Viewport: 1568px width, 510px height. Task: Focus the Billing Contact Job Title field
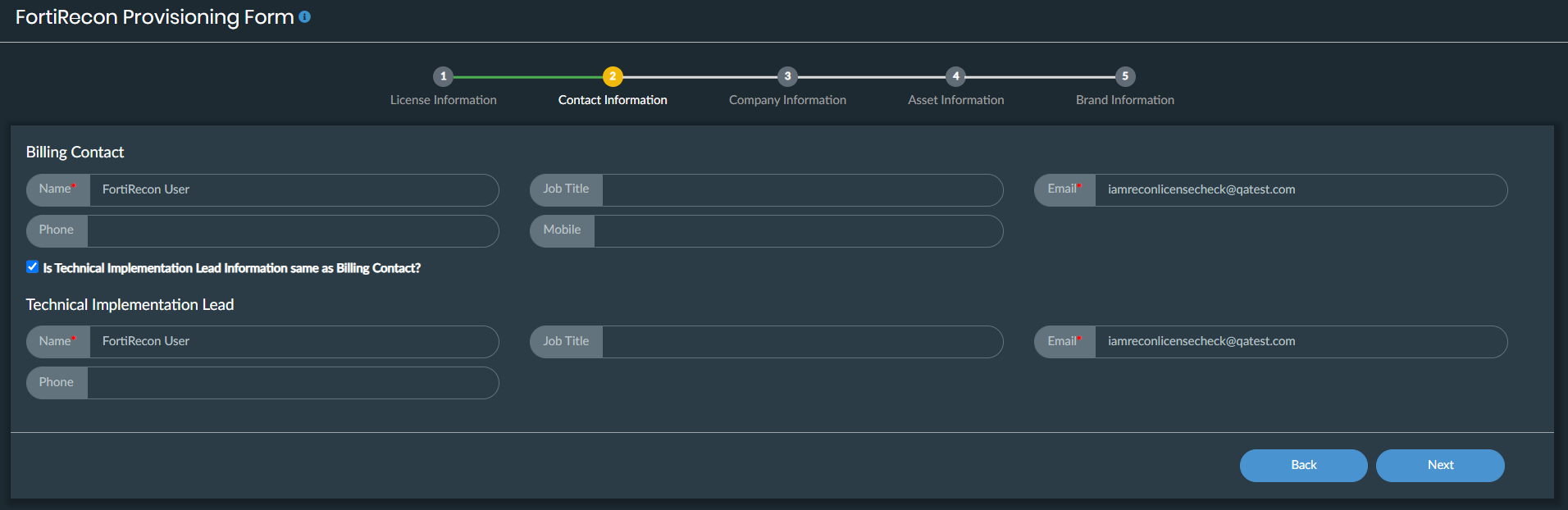[801, 189]
